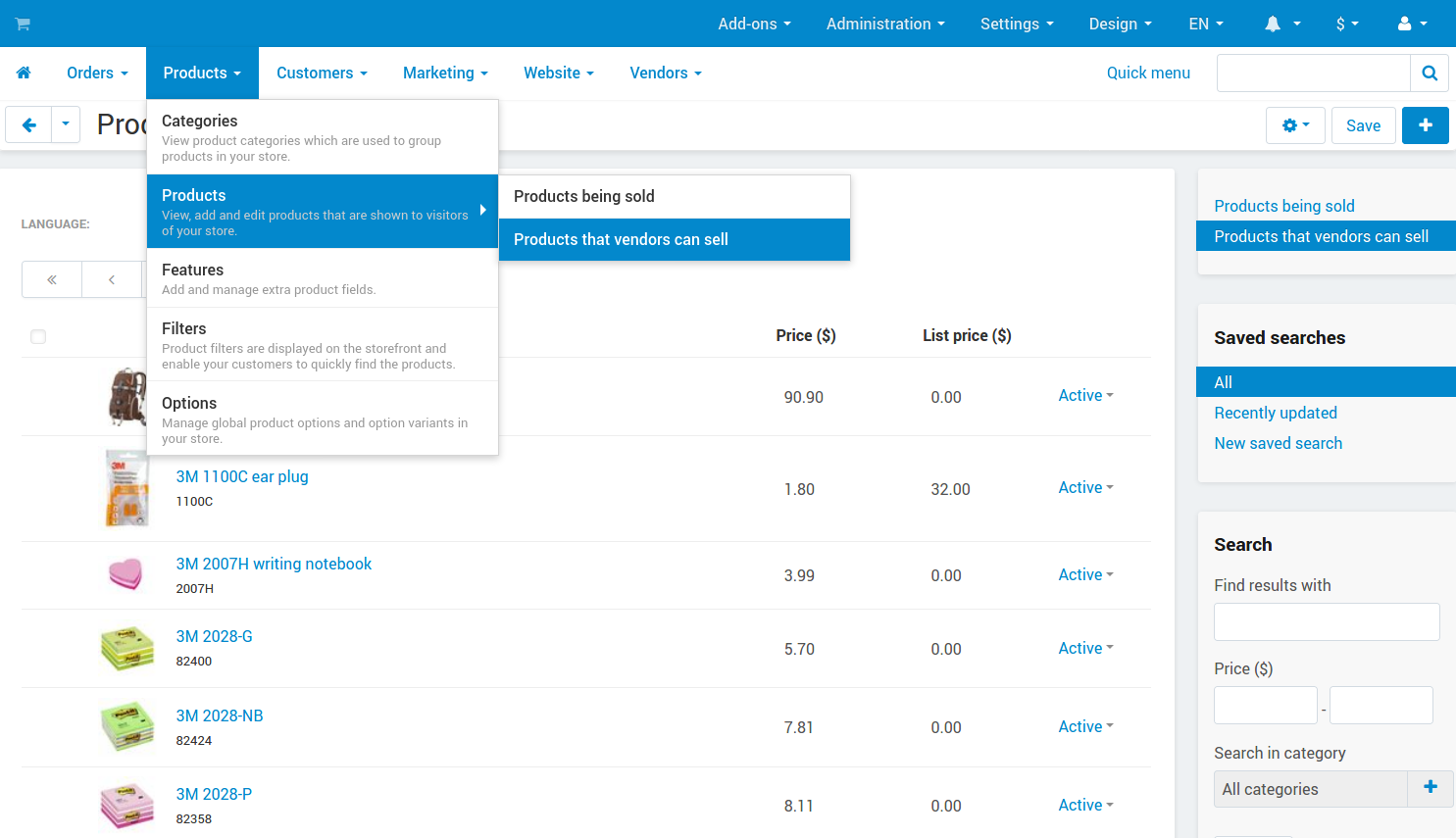Open the pink heart notebook thumbnail
The width and height of the screenshot is (1456, 838).
[x=126, y=574]
